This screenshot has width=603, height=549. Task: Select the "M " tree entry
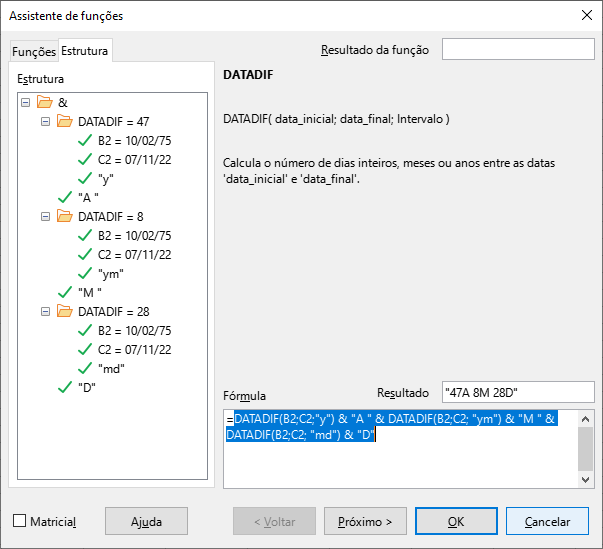pos(90,292)
